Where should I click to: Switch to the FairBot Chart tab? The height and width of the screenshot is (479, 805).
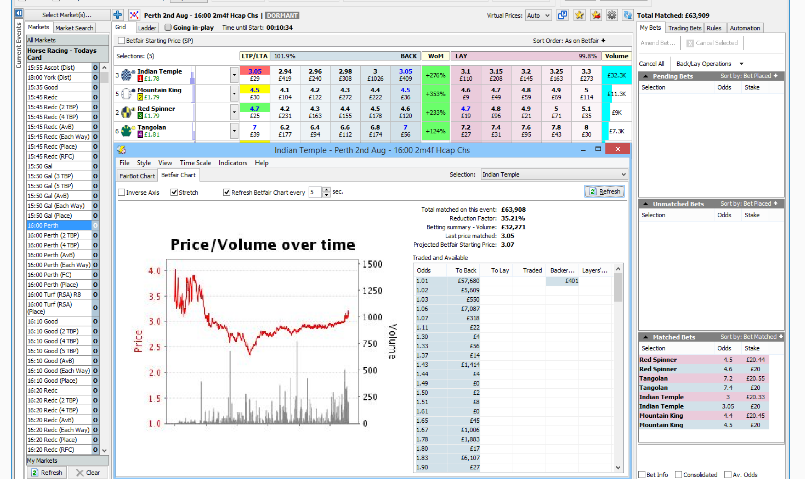[137, 176]
